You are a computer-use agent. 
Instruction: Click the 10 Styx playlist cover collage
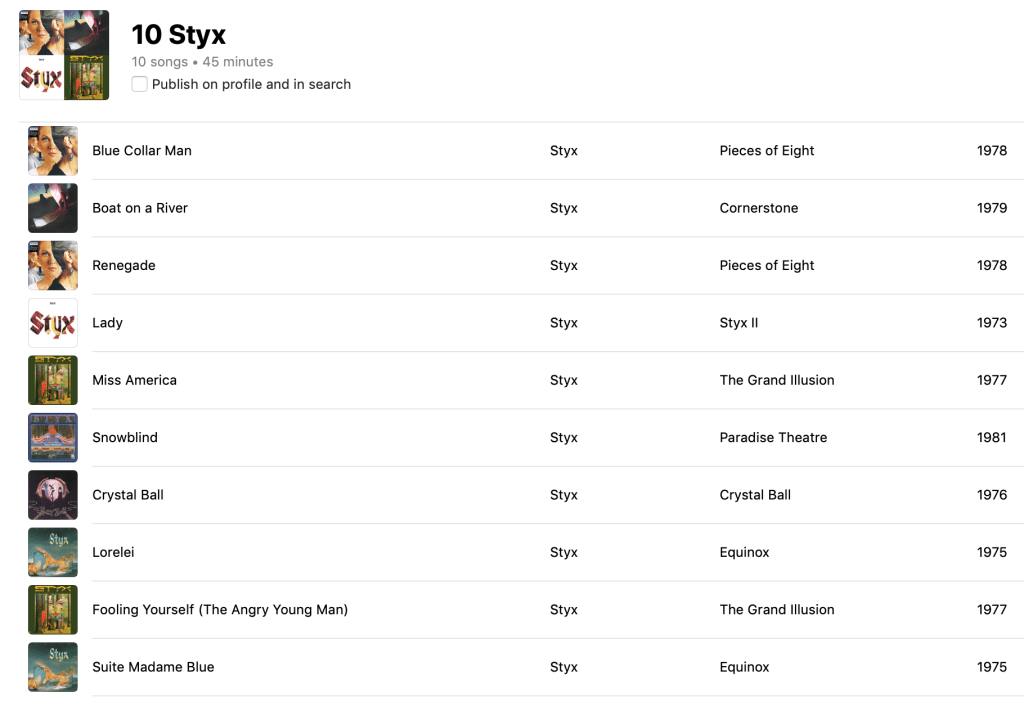[x=64, y=55]
